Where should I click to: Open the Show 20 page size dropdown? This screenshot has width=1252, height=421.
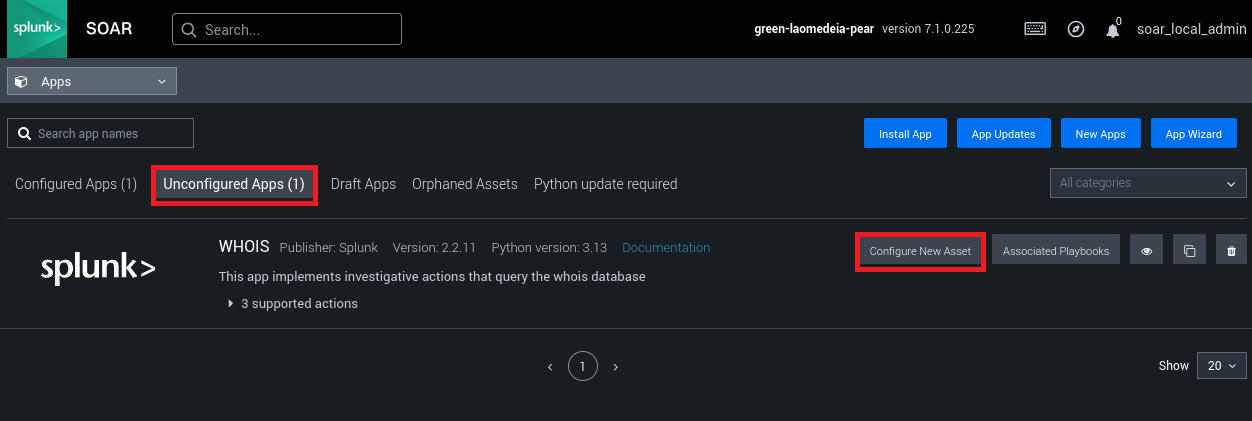tap(1222, 366)
